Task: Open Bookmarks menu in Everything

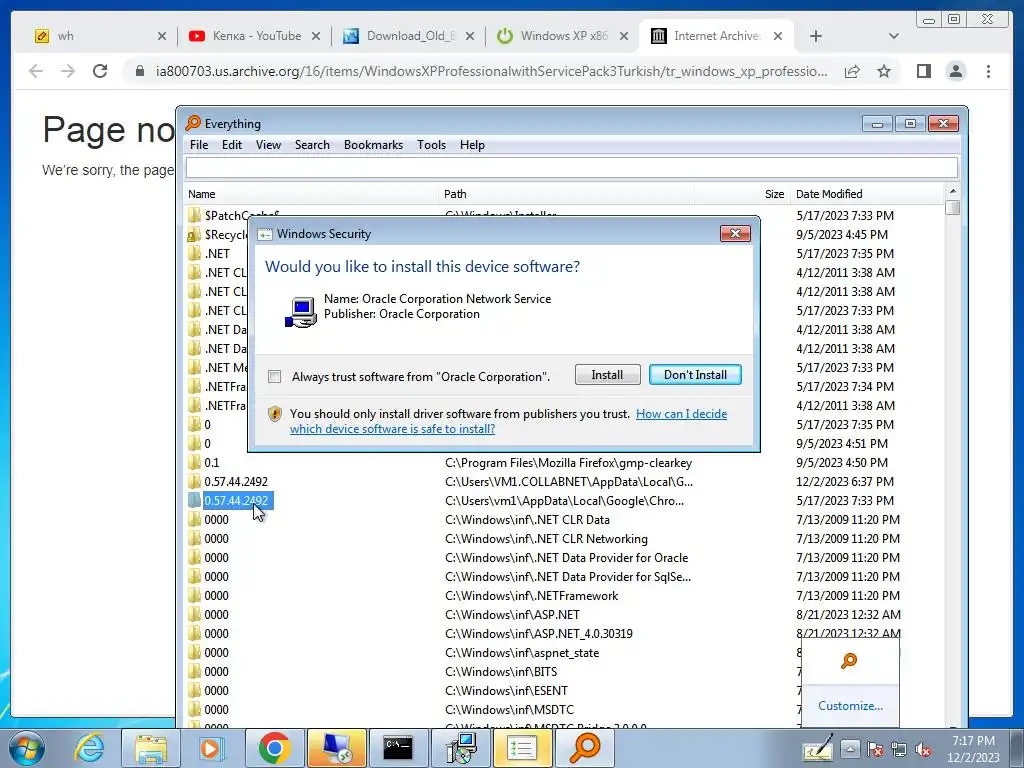Action: click(373, 145)
